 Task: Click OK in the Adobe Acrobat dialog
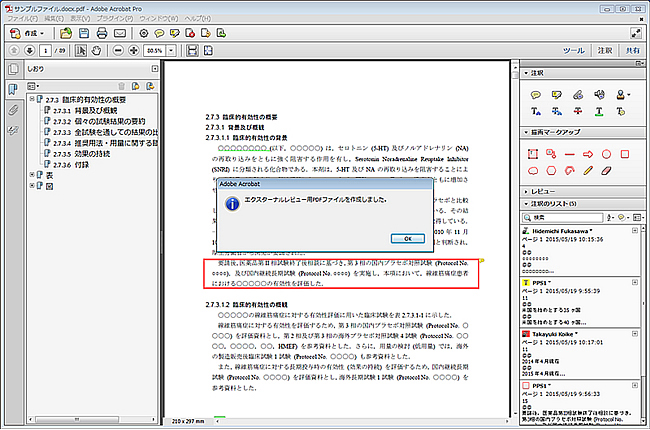pyautogui.click(x=407, y=238)
